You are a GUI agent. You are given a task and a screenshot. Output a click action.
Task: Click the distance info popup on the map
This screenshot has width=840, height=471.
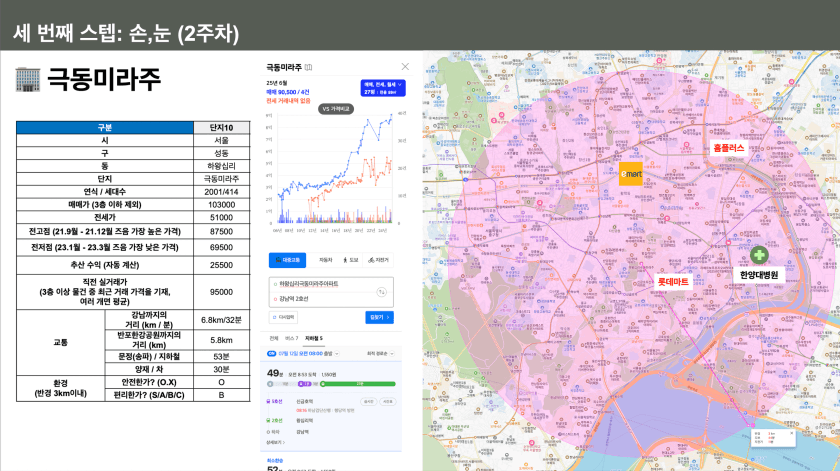tap(773, 437)
